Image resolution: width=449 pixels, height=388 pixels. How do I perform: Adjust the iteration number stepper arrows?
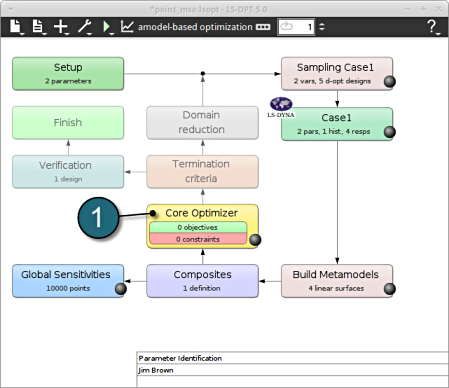322,27
